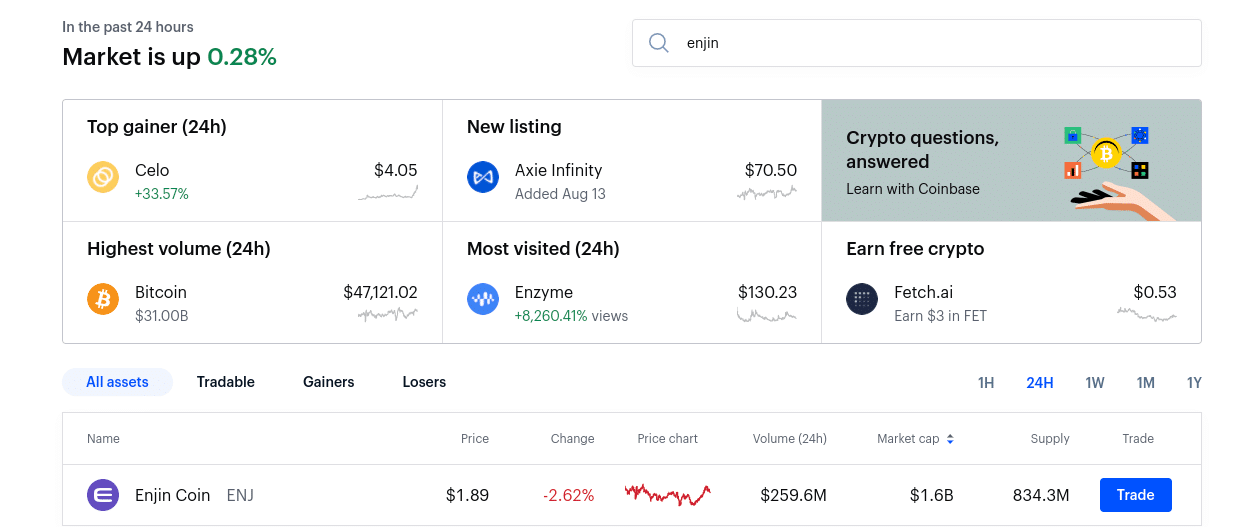The height and width of the screenshot is (527, 1233).
Task: Click the Bitcoin orange logo icon
Action: 103,300
